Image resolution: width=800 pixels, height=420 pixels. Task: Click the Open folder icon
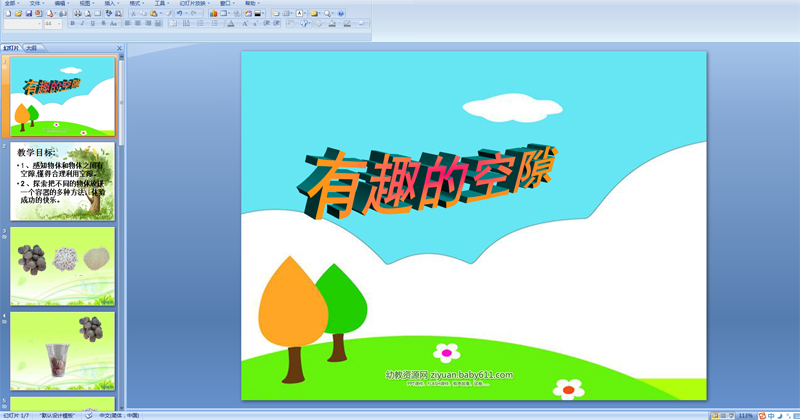point(18,14)
